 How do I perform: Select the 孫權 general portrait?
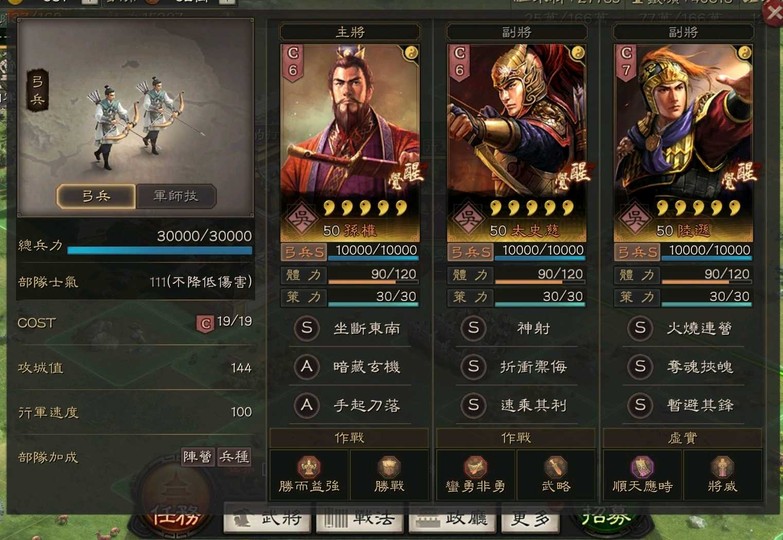coord(350,142)
